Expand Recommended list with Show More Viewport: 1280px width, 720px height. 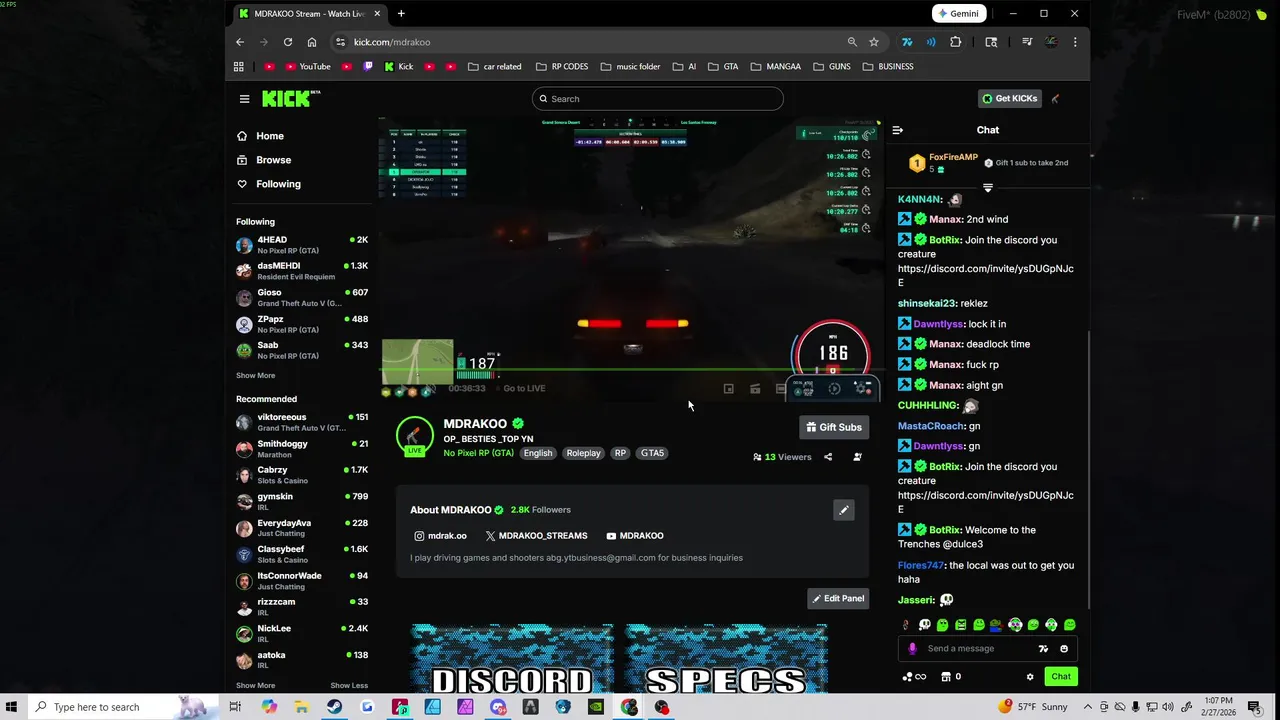click(x=255, y=686)
